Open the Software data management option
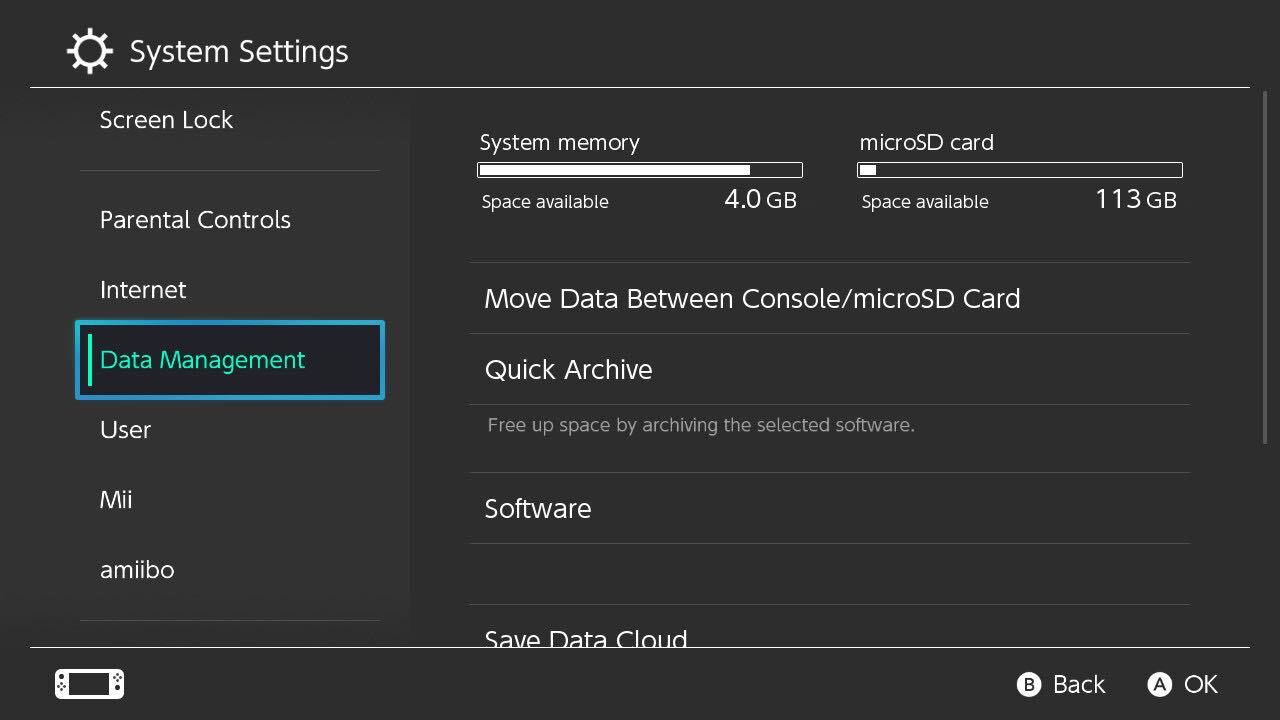The width and height of the screenshot is (1280, 720). coord(829,509)
